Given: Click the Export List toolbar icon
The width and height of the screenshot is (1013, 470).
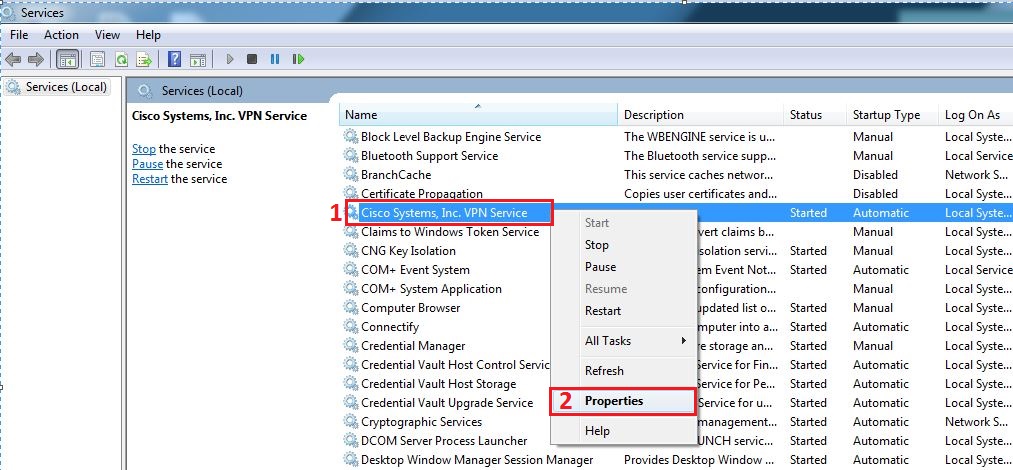Looking at the screenshot, I should point(144,59).
